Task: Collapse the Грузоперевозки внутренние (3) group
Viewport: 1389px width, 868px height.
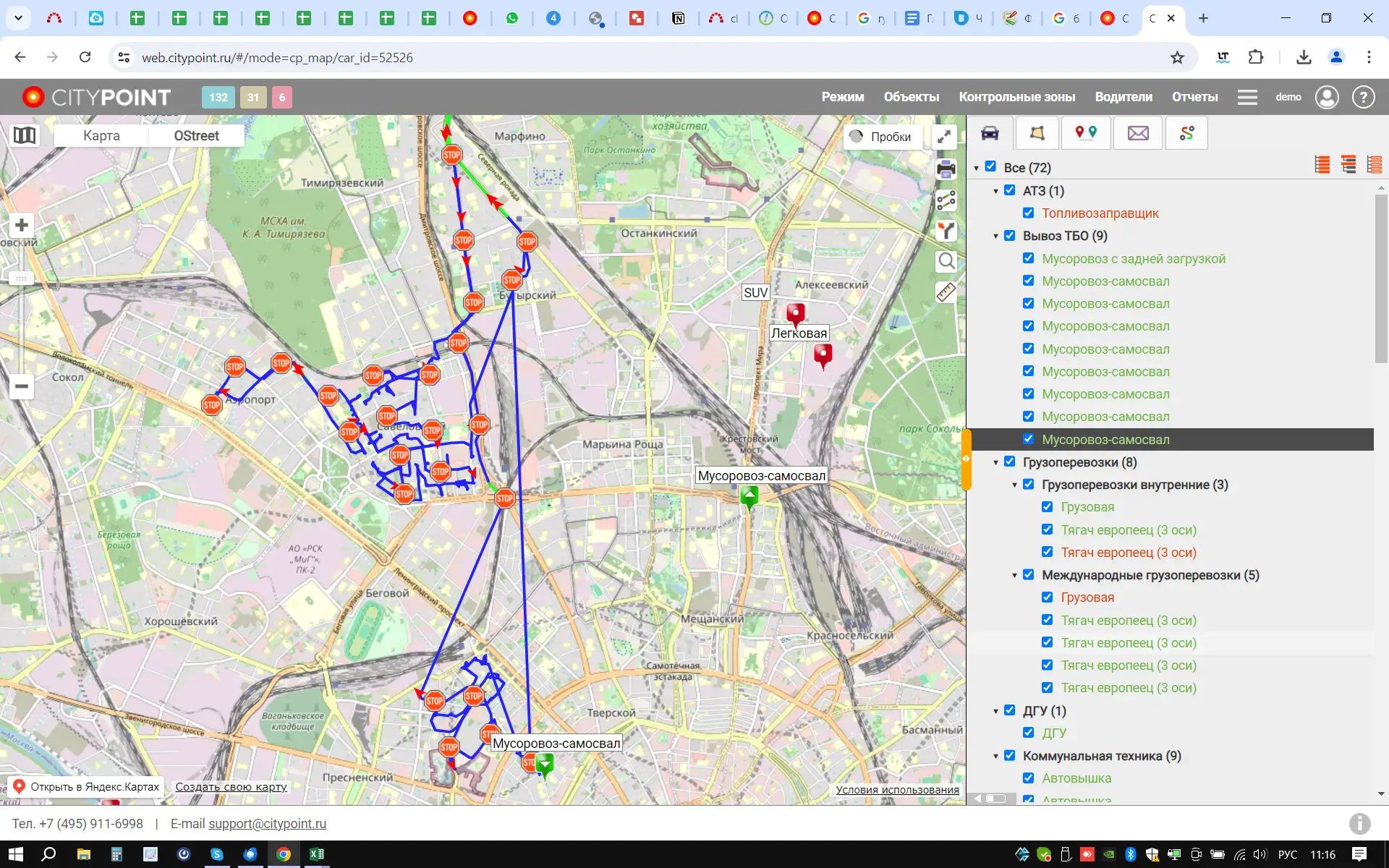Action: coord(1015,485)
